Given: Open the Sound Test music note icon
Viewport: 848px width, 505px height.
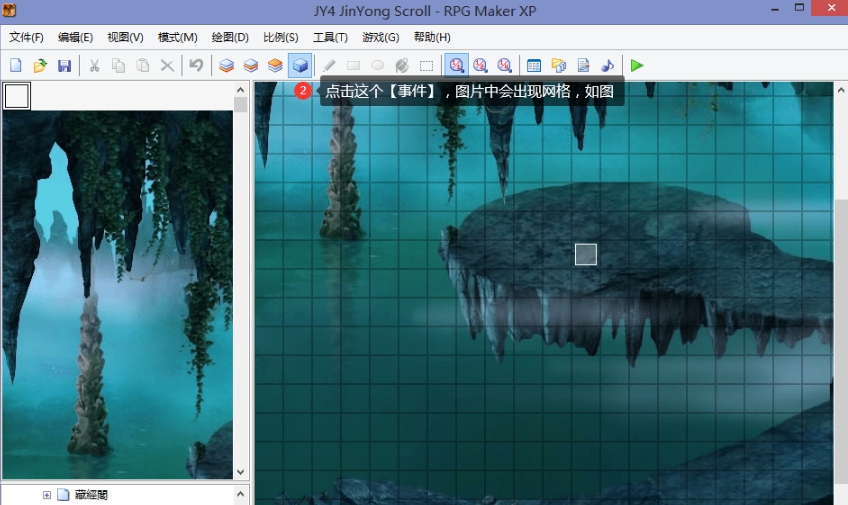Looking at the screenshot, I should (x=607, y=65).
